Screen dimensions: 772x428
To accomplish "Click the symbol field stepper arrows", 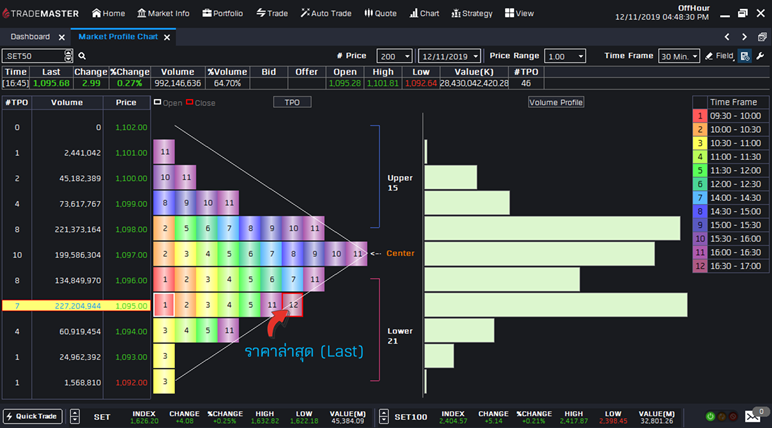I will click(x=68, y=56).
